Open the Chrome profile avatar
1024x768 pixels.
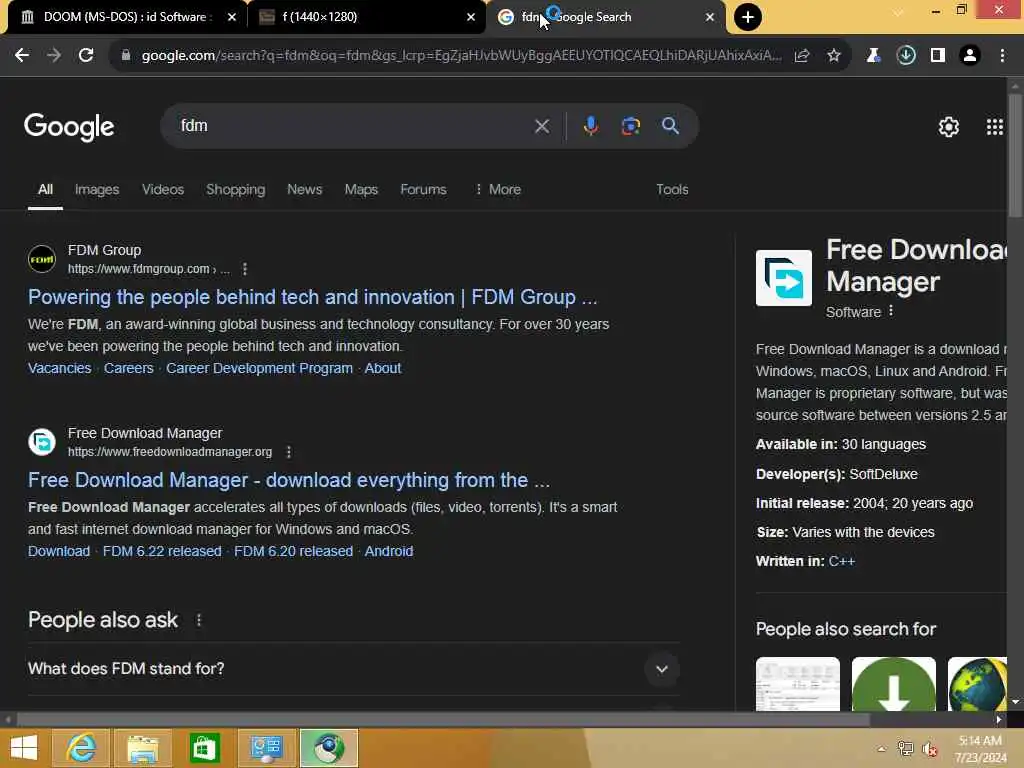pyautogui.click(x=970, y=56)
